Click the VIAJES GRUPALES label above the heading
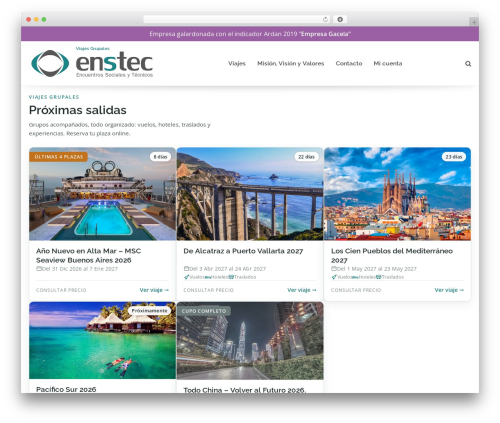The width and height of the screenshot is (500, 423). [54, 97]
